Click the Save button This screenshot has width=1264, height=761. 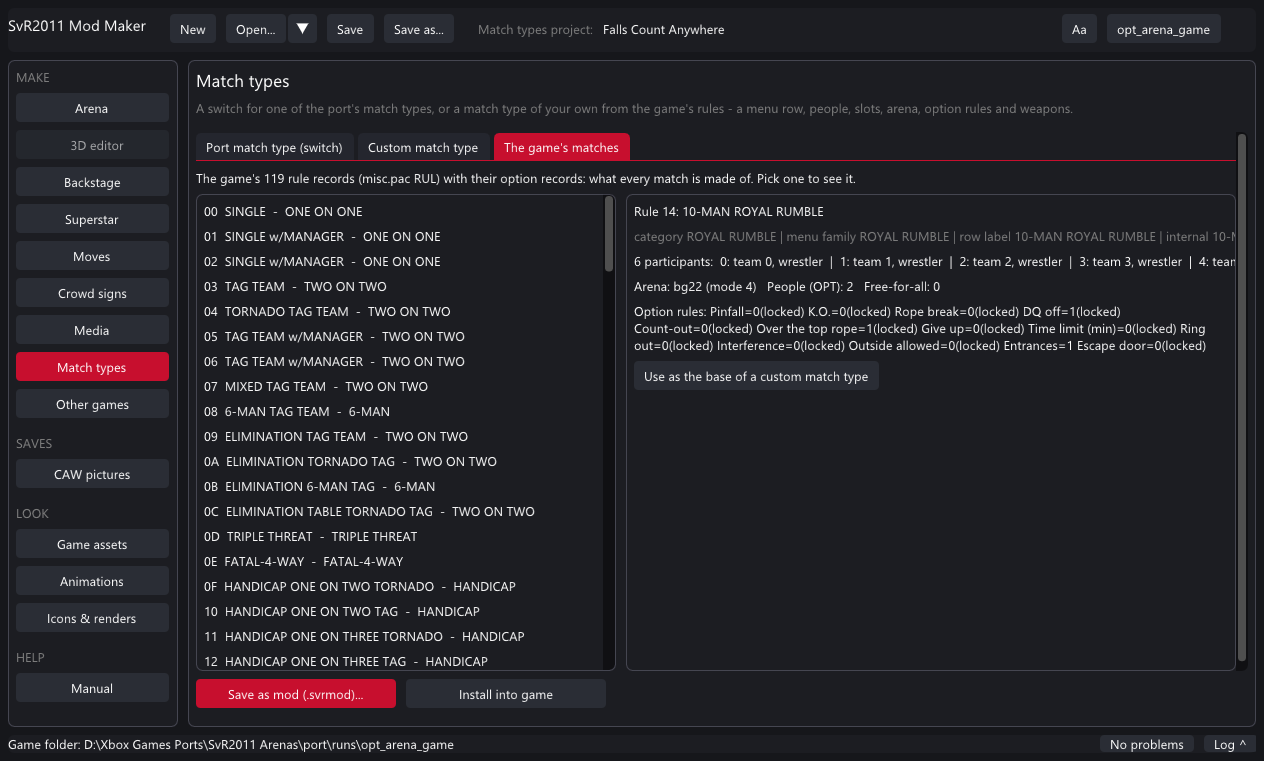coord(350,29)
